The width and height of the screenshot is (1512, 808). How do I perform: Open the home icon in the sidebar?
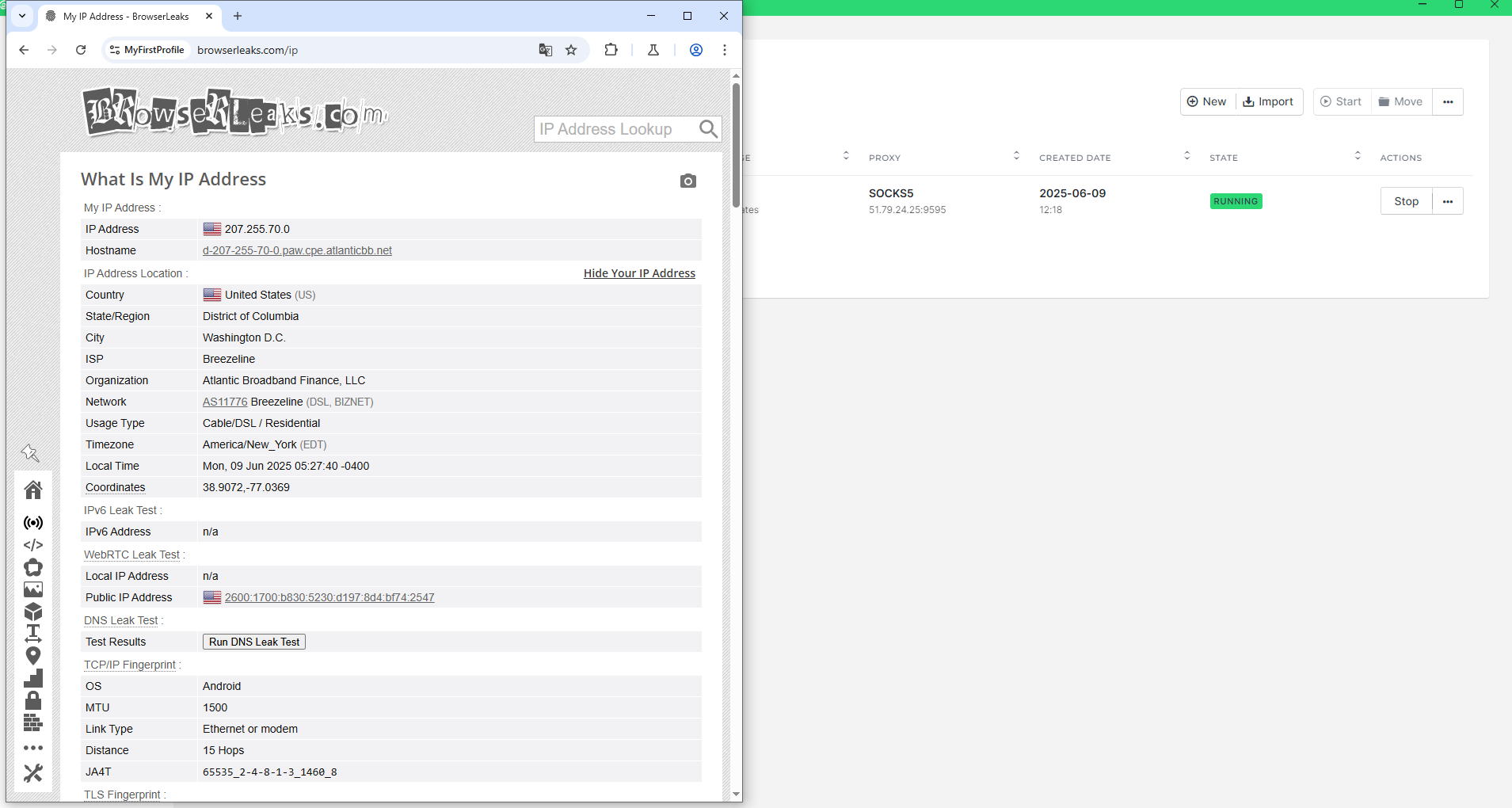point(33,490)
